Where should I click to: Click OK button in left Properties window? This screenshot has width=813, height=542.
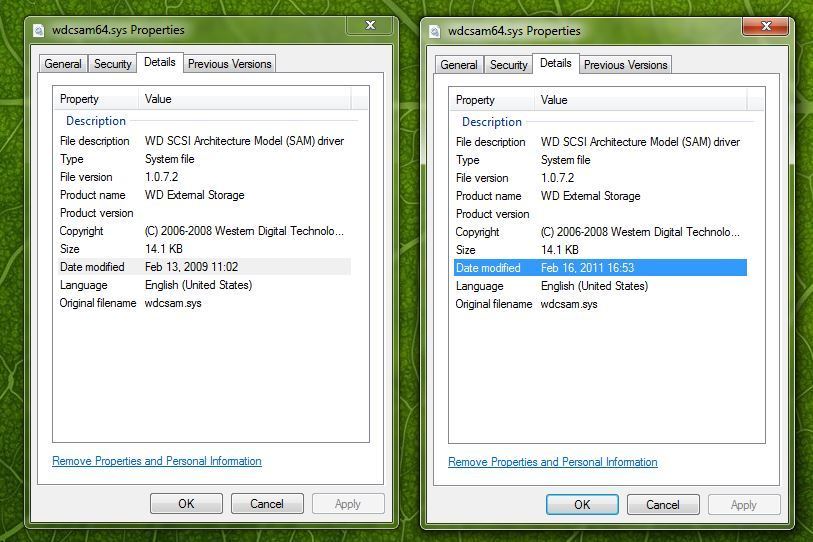pos(186,504)
